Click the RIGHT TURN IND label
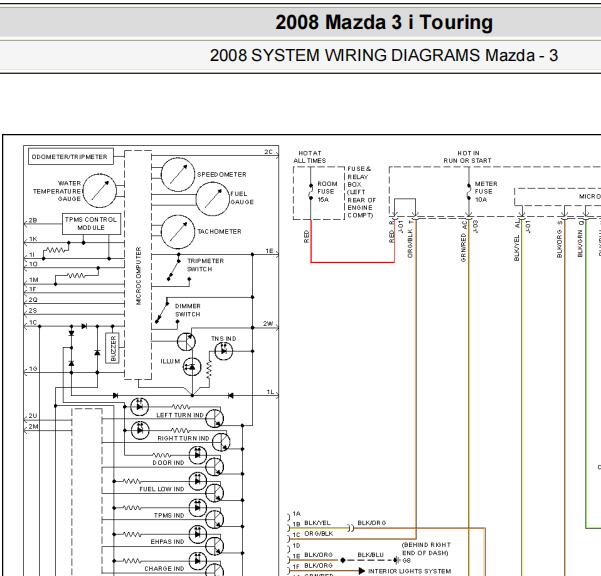 click(183, 438)
